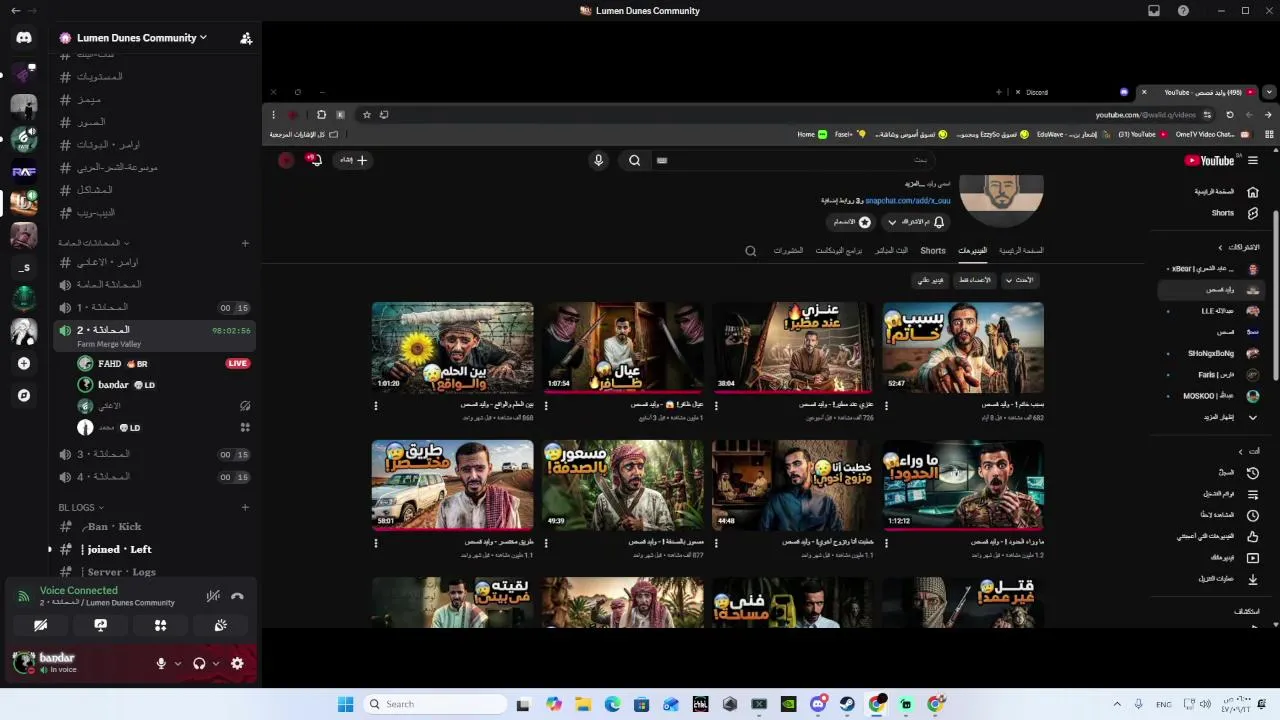Open Discord inbox icon in title bar
1280x720 pixels.
click(x=1154, y=11)
